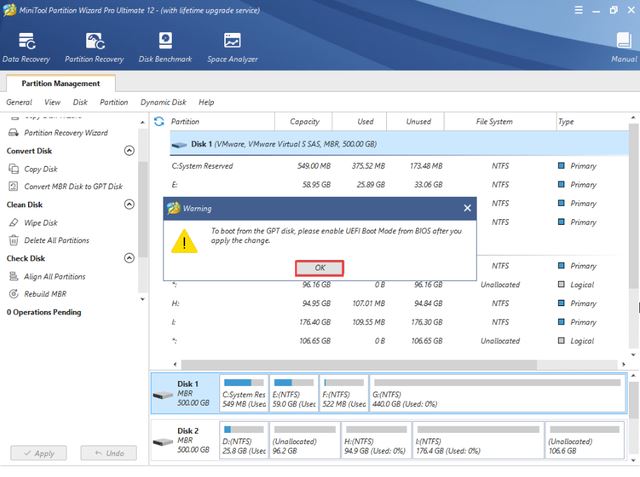
Task: Open the Data Recovery tool
Action: [24, 47]
